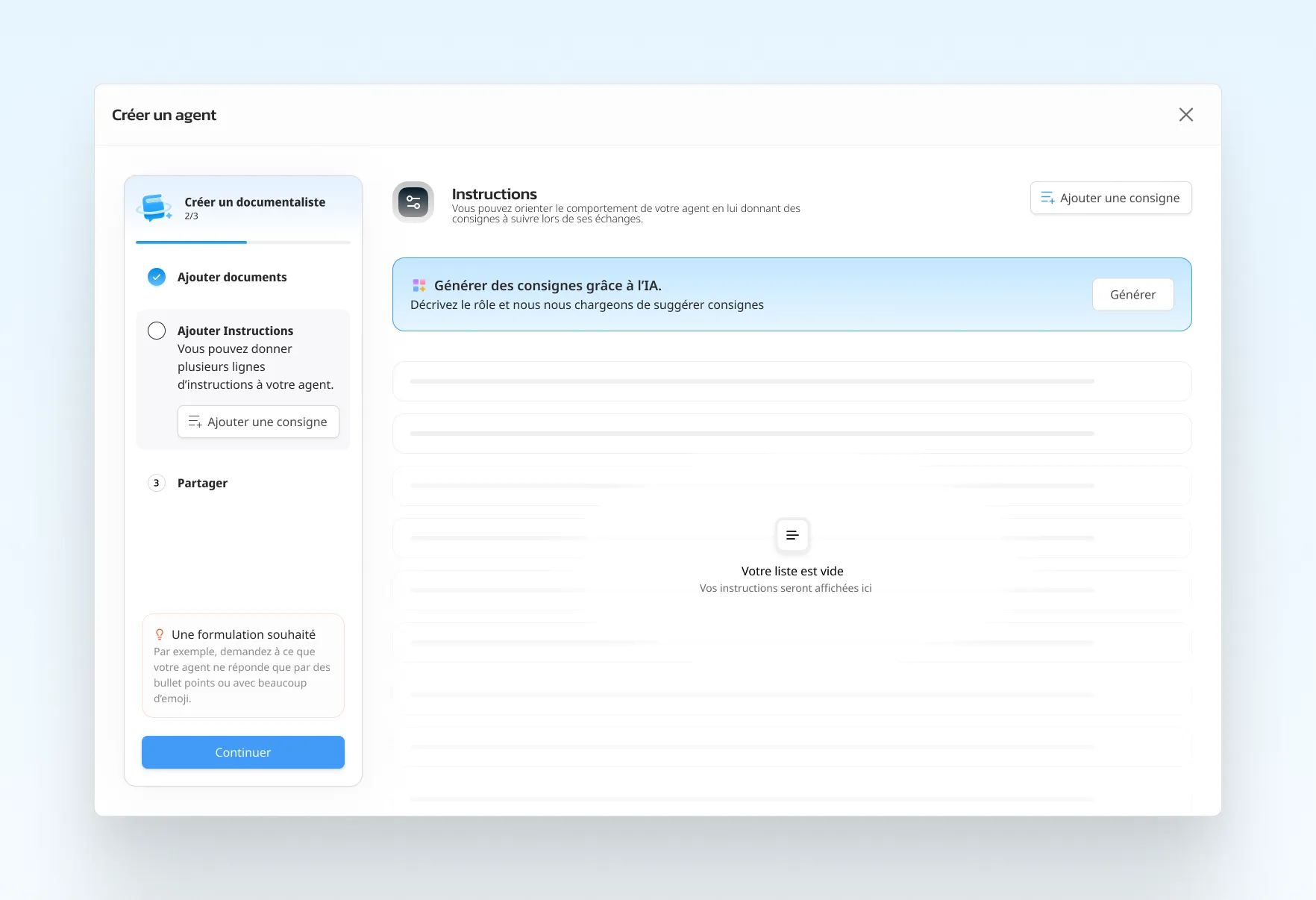This screenshot has height=900, width=1316.
Task: Select the Ajouter Instructions step title
Action: pos(235,331)
